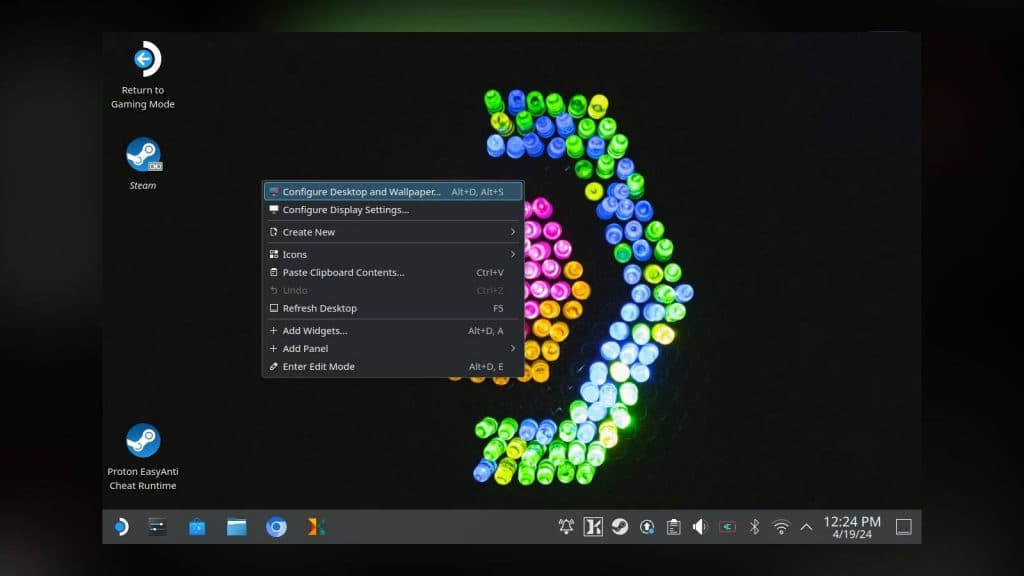The height and width of the screenshot is (576, 1024).
Task: Expand the Icons submenu
Action: click(392, 254)
